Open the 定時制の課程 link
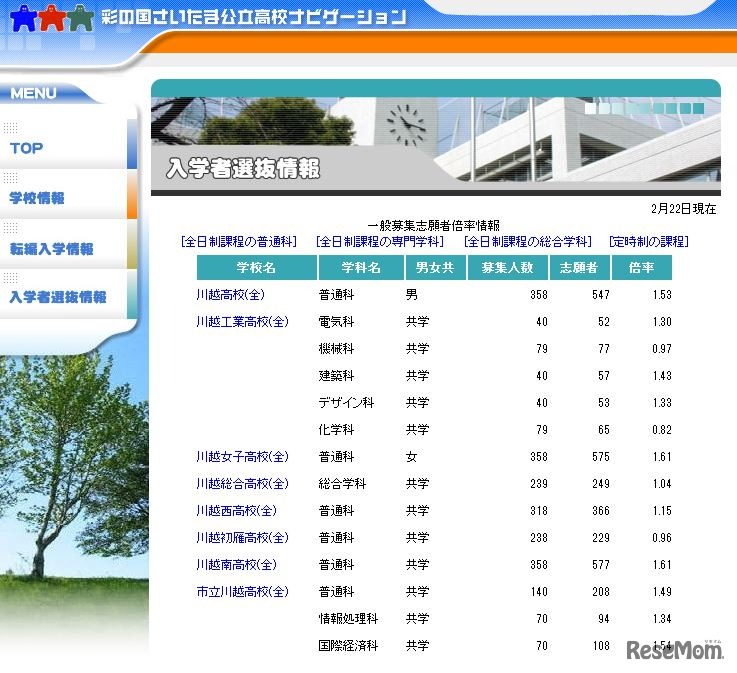The image size is (737, 673). click(x=649, y=242)
